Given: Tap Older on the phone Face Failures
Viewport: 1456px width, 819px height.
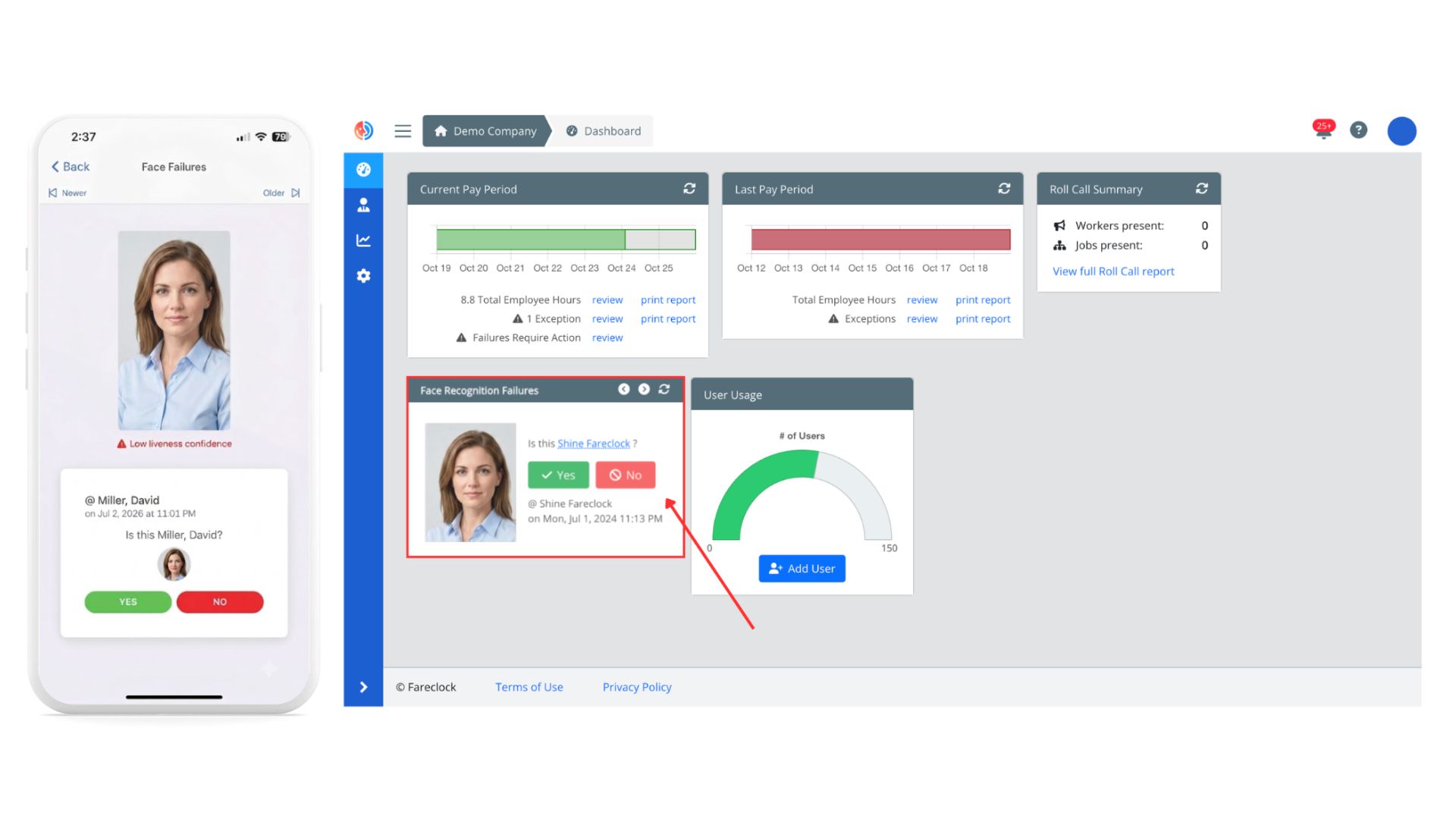Looking at the screenshot, I should [281, 193].
